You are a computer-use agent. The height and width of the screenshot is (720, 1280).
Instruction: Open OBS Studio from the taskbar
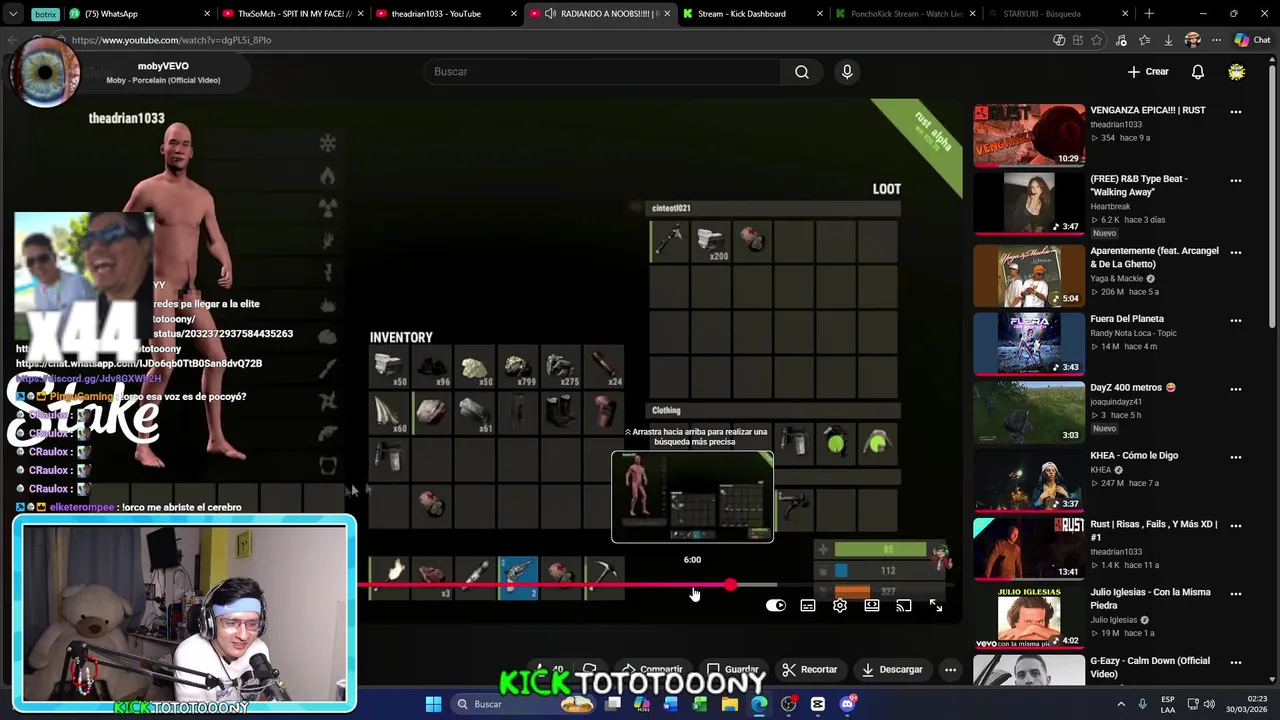click(x=789, y=704)
